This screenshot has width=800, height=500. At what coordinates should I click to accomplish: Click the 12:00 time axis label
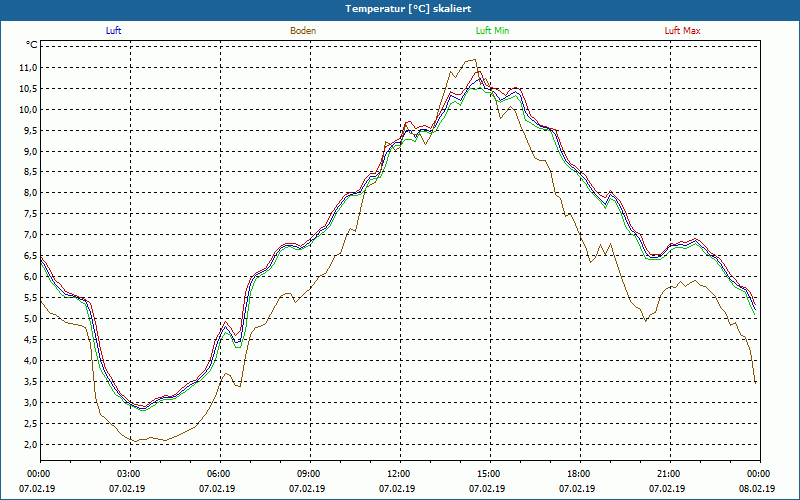tap(399, 474)
